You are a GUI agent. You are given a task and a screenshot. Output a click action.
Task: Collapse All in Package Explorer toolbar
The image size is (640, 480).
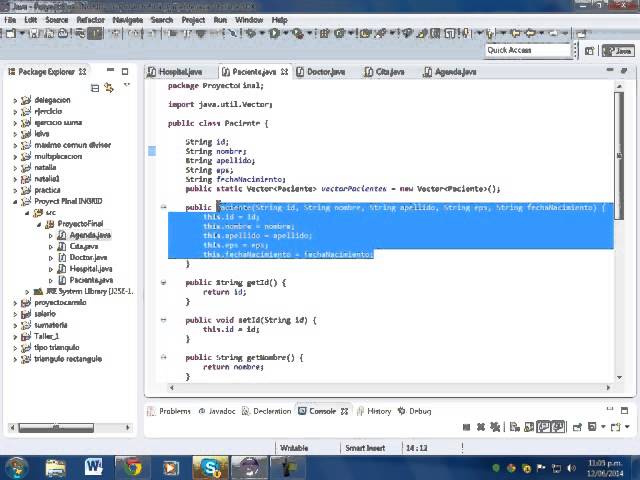95,88
